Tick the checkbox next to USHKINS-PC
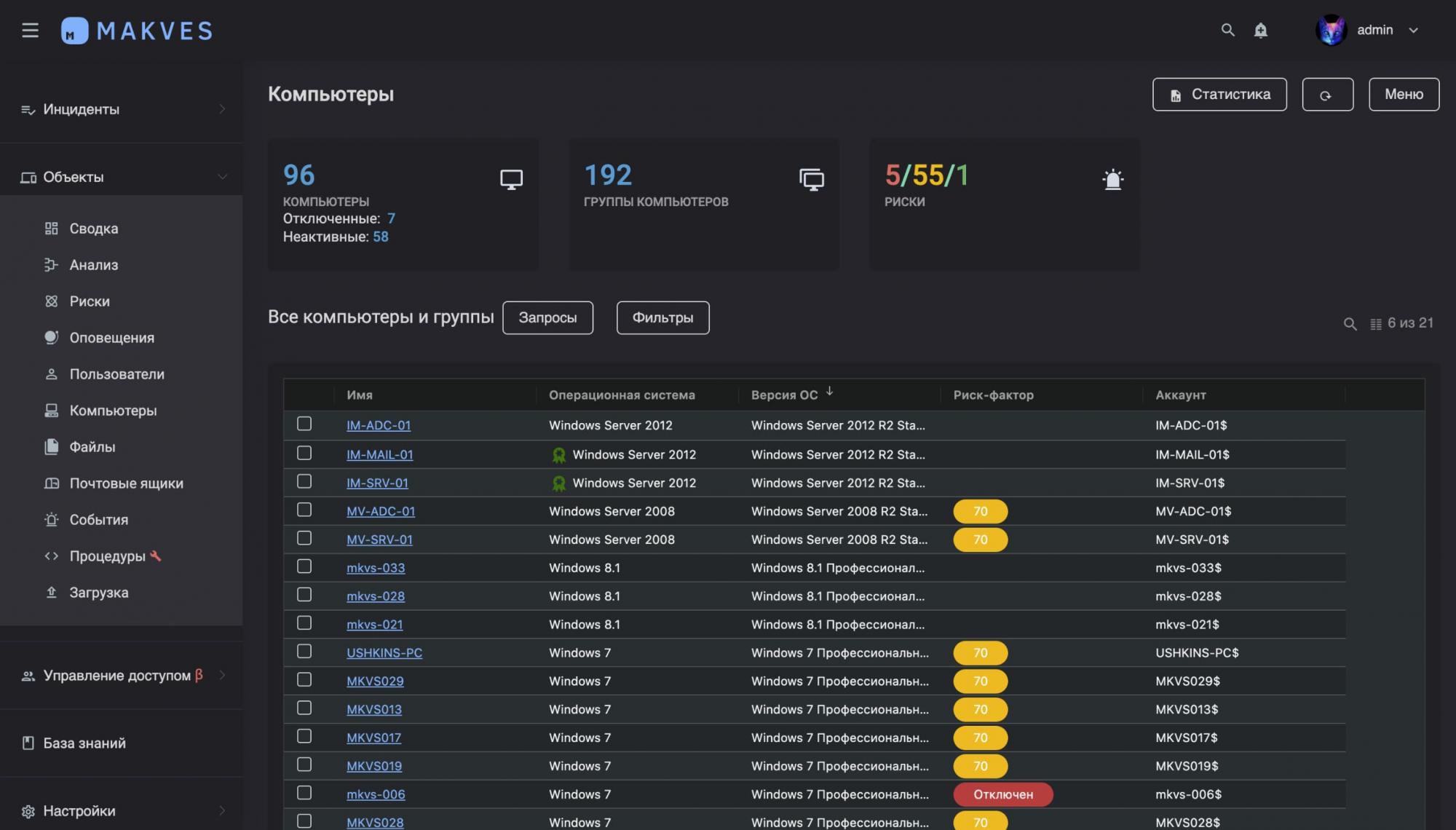The image size is (1456, 830). pyautogui.click(x=304, y=652)
